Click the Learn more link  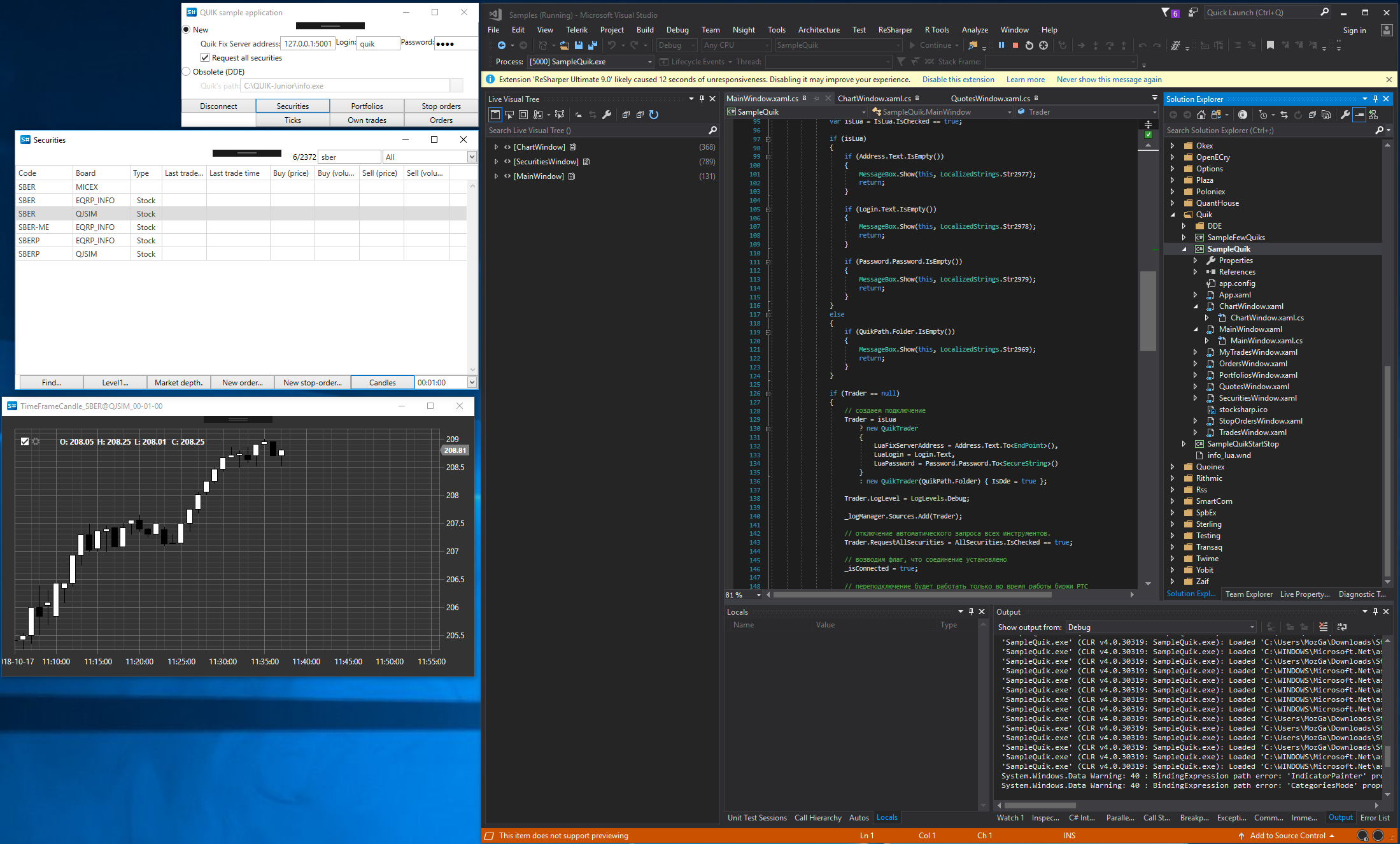point(1025,80)
